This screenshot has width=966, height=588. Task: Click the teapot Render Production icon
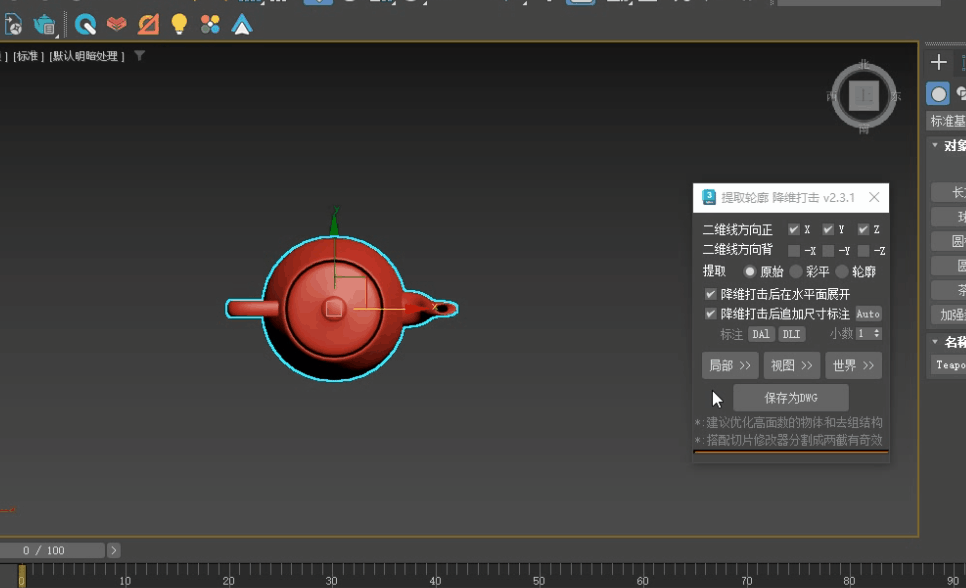pos(44,25)
